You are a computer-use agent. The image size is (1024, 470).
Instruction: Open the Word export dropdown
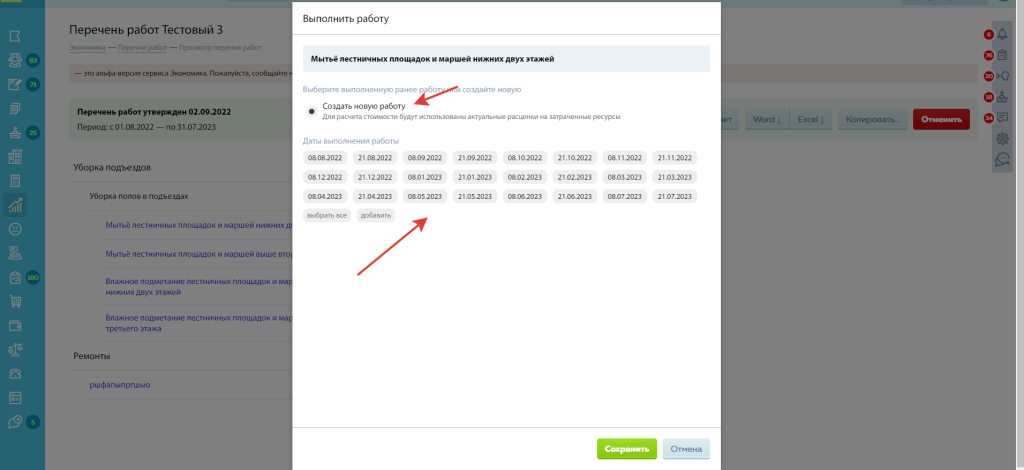pyautogui.click(x=767, y=119)
